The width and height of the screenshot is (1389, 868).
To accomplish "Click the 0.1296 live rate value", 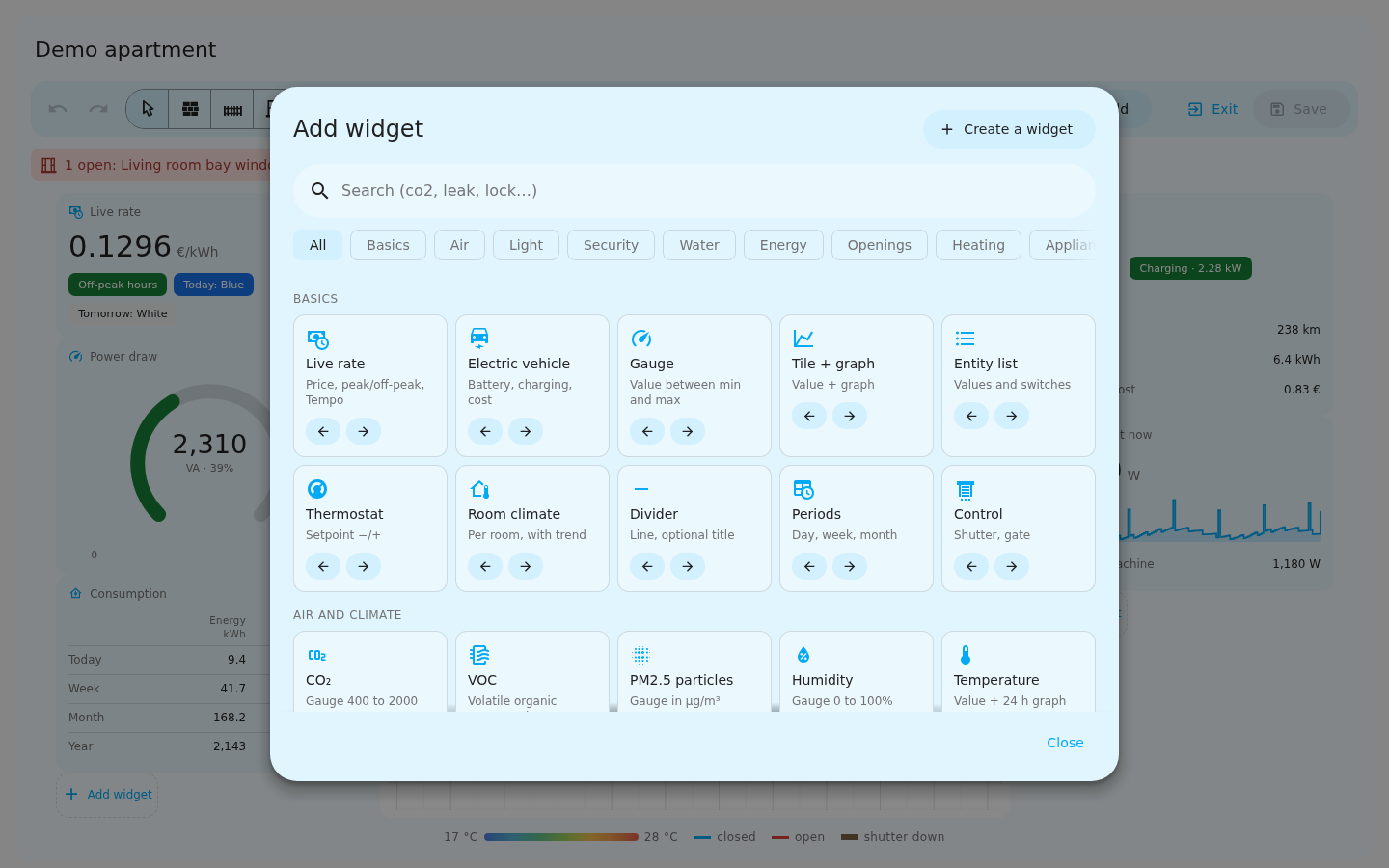I will (120, 247).
